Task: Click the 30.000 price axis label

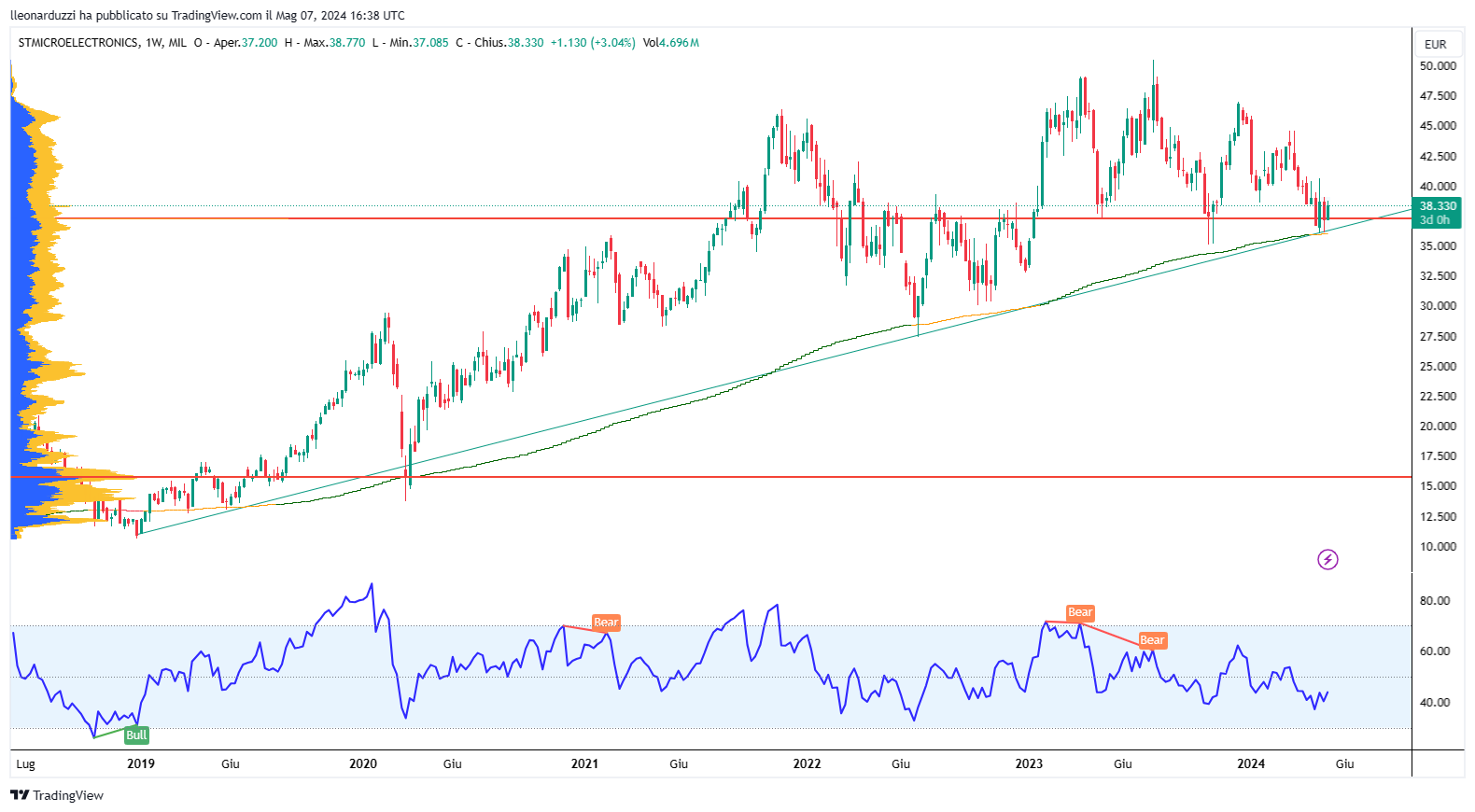Action: point(1438,305)
